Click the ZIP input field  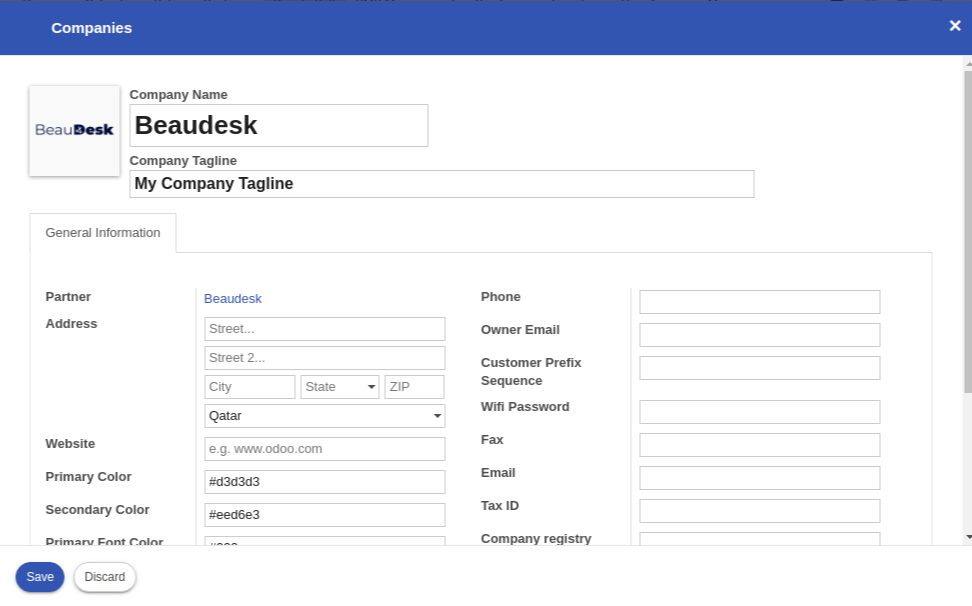(x=414, y=387)
